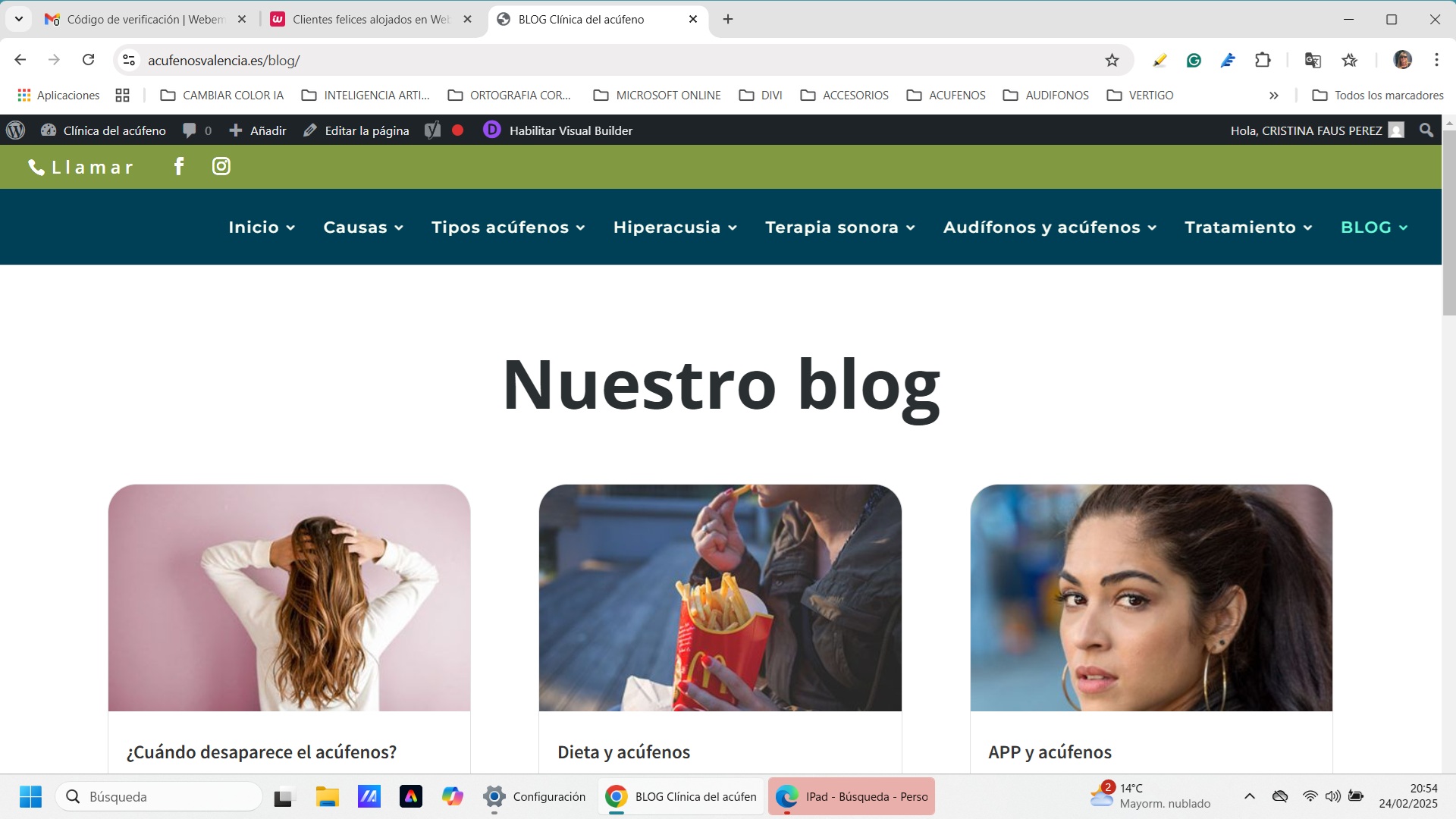The image size is (1456, 819).
Task: Click the Grammarly extension icon
Action: pos(1194,61)
